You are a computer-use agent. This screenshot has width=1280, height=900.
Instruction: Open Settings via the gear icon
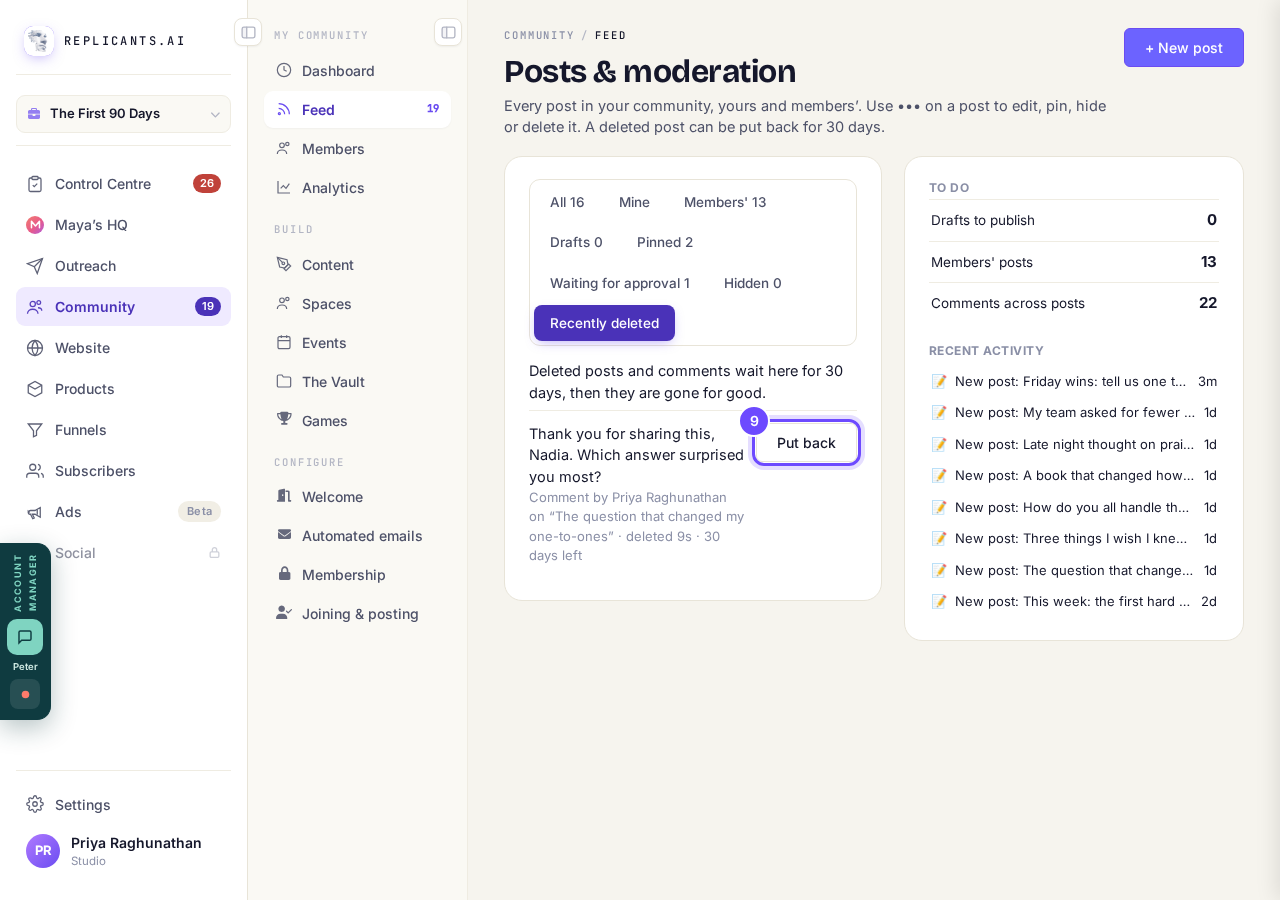click(35, 804)
